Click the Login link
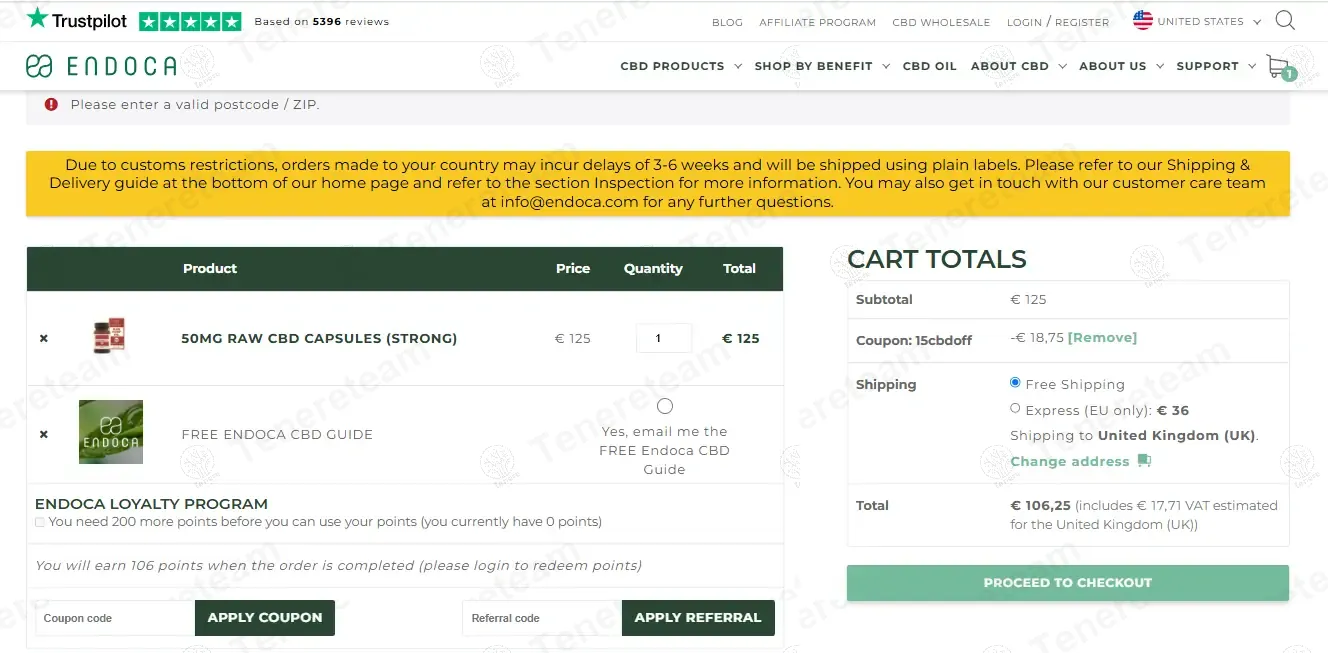 (x=1024, y=22)
